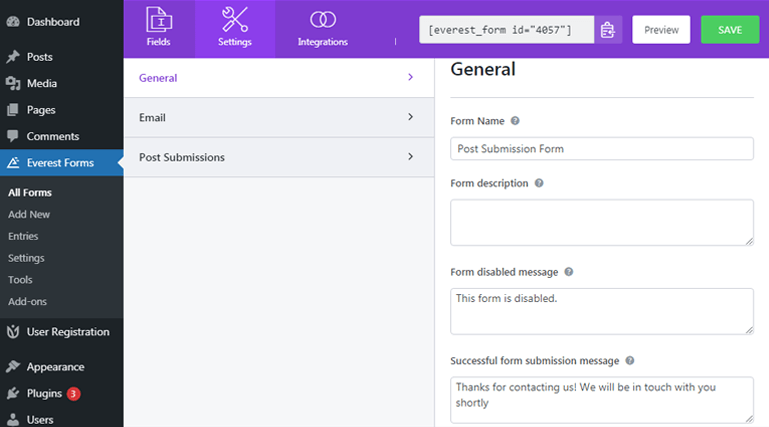Open the General settings section
The width and height of the screenshot is (769, 427).
(x=279, y=77)
